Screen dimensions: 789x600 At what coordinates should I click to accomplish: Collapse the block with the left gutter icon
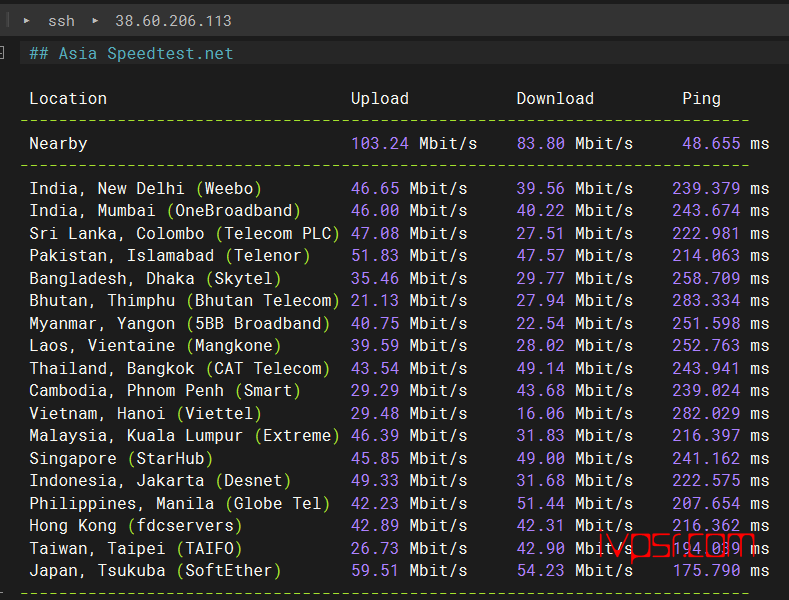[2, 53]
